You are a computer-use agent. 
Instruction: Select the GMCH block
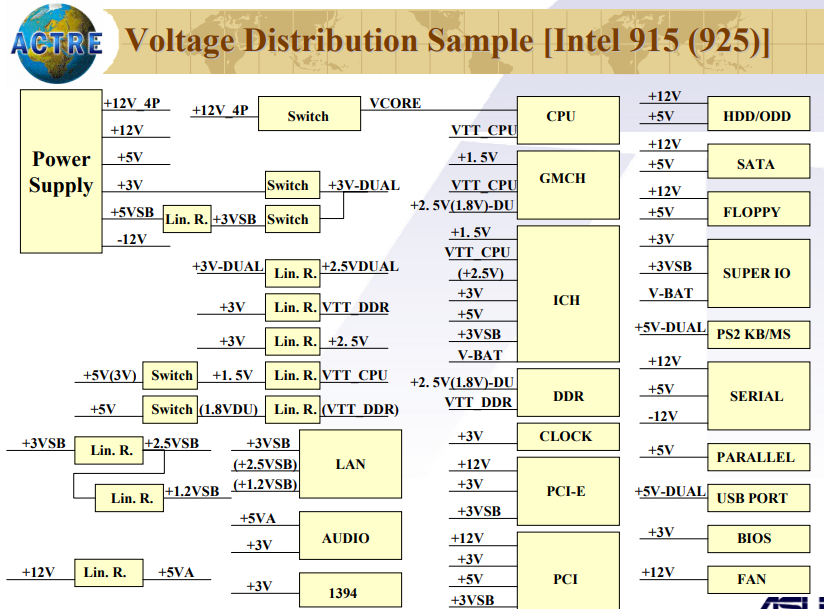point(568,185)
